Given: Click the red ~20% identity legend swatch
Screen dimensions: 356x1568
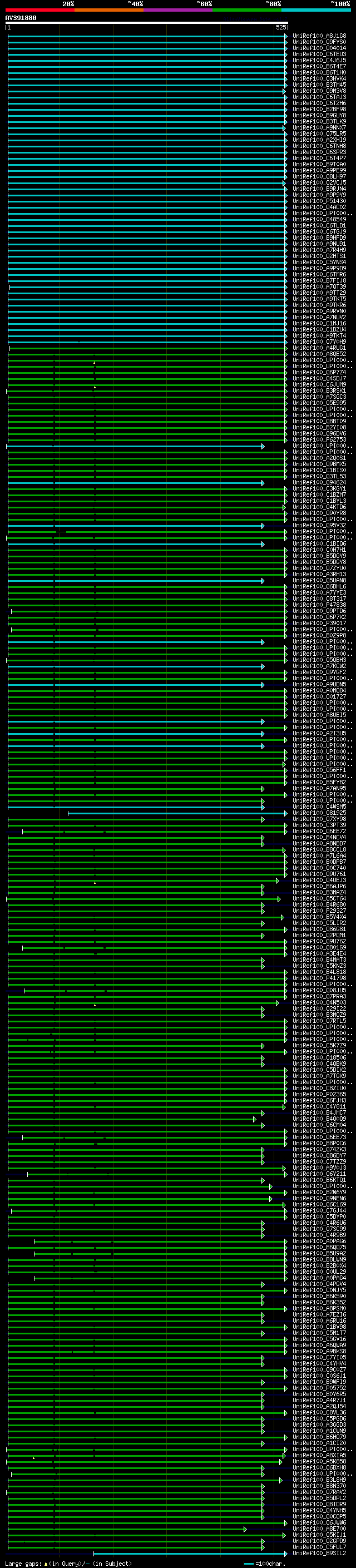Looking at the screenshot, I should [x=39, y=10].
